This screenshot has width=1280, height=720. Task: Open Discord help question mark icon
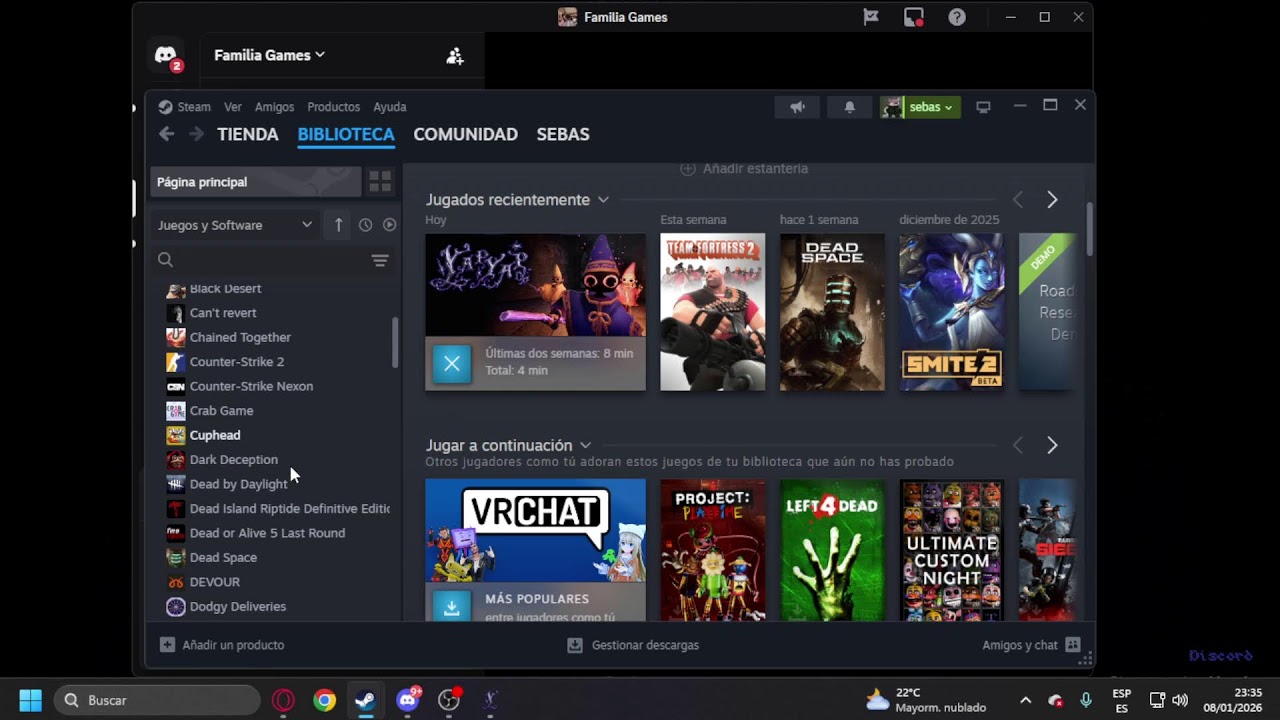click(x=957, y=17)
